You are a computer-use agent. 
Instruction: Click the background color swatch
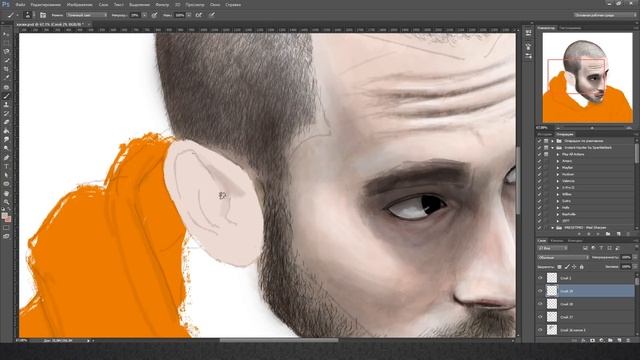[x=8, y=219]
